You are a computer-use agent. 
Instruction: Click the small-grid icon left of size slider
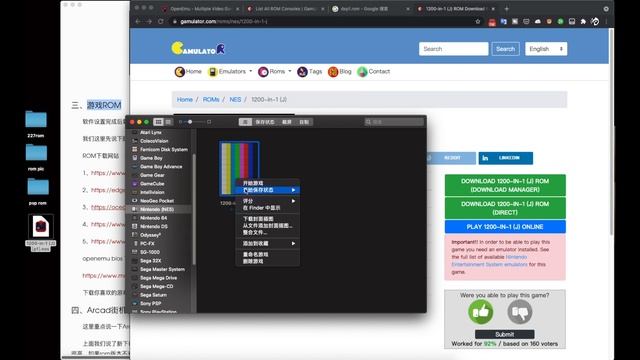(x=180, y=122)
